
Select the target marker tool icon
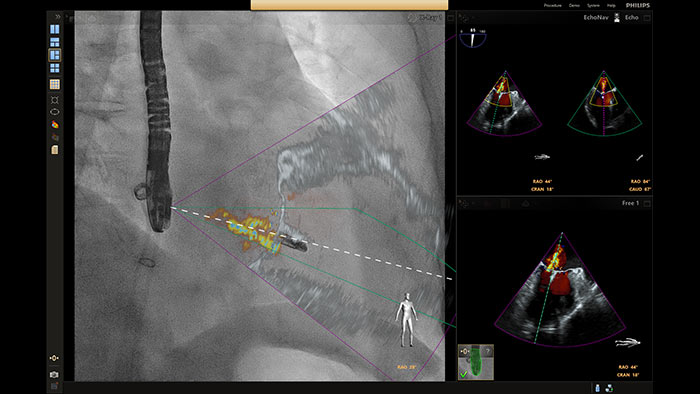pyautogui.click(x=54, y=100)
